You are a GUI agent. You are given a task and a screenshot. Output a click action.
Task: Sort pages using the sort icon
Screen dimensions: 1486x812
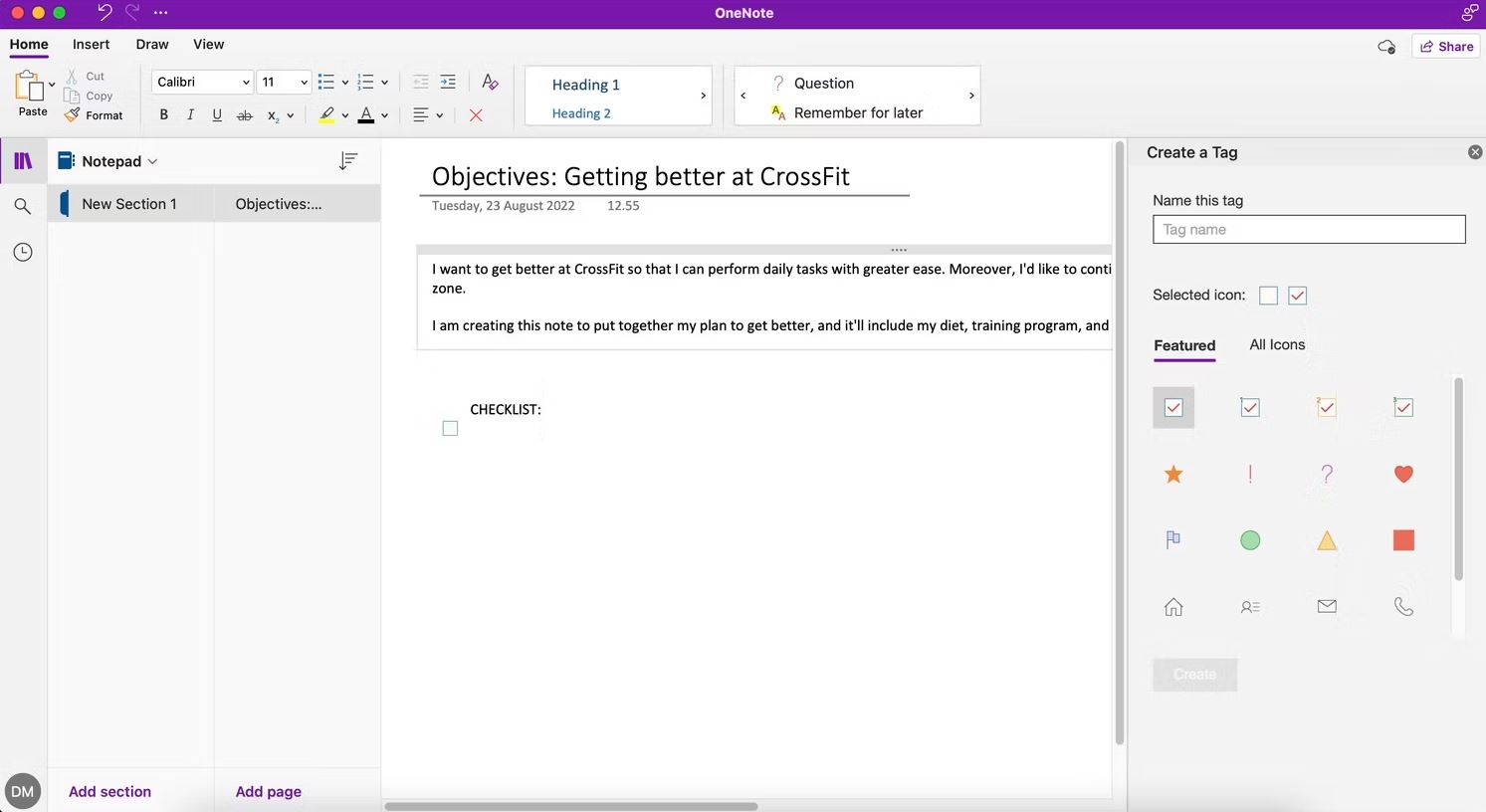tap(348, 161)
